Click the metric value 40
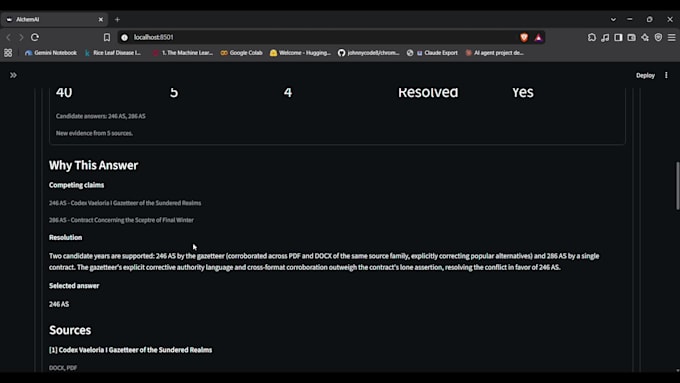The image size is (680, 383). (x=64, y=92)
